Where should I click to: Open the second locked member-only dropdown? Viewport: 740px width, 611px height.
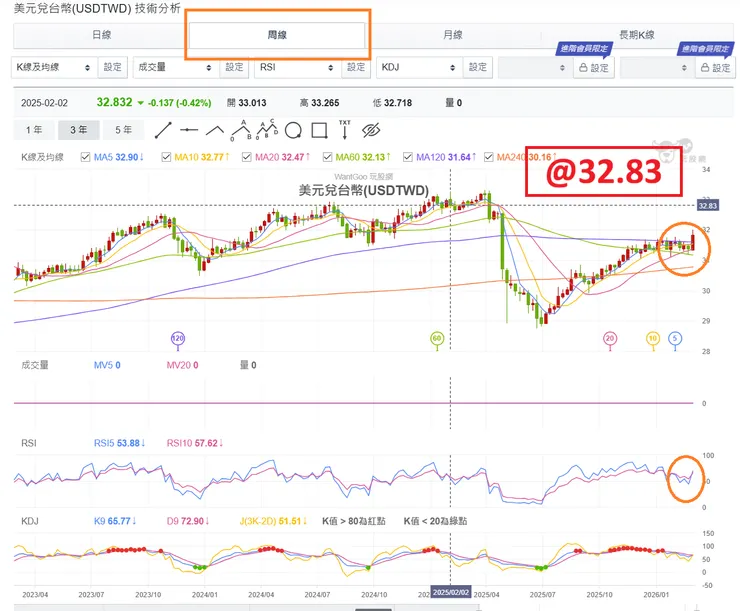point(657,67)
